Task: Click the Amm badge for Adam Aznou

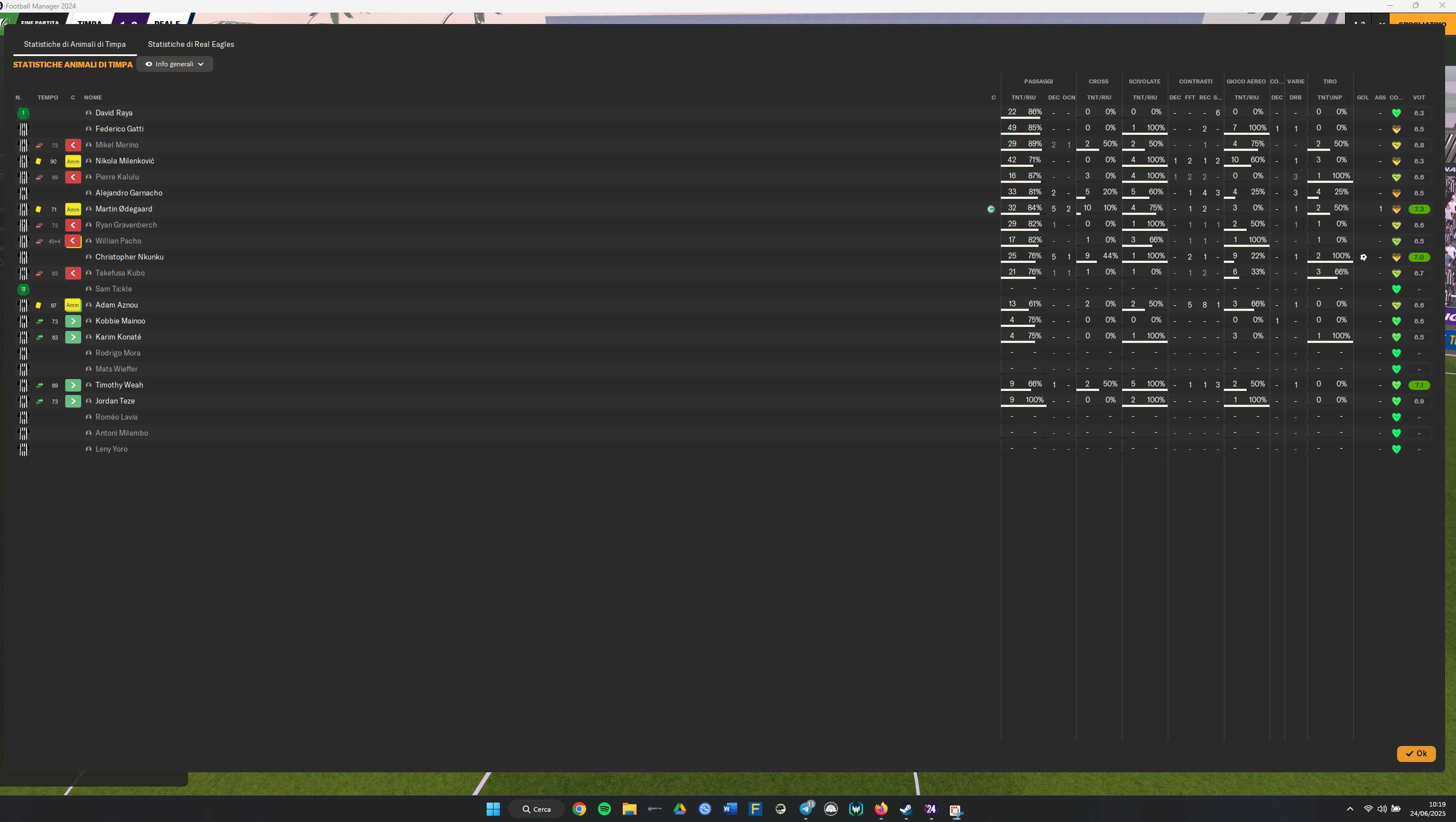Action: 73,305
